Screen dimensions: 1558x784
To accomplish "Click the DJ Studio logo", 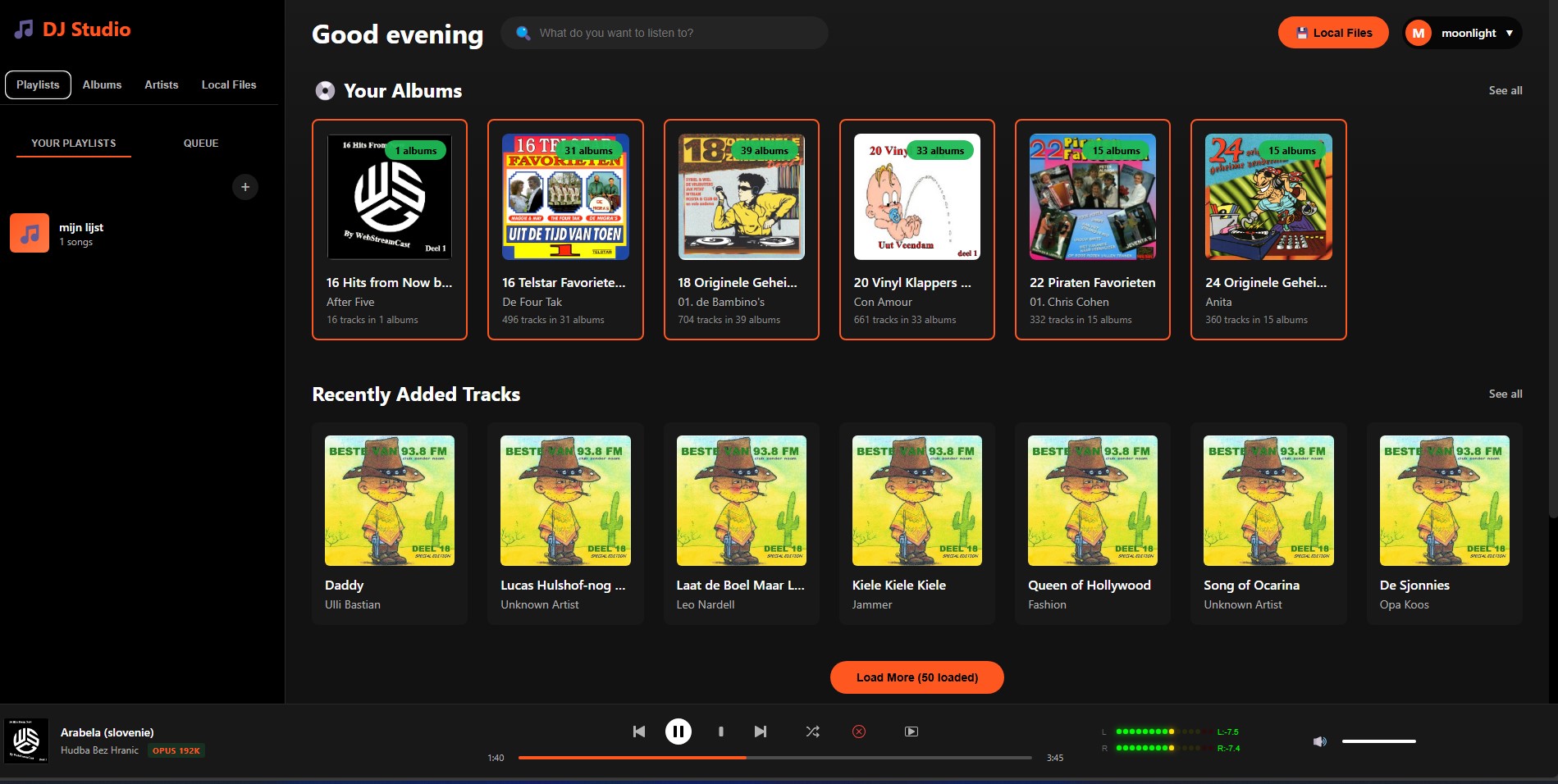I will point(74,30).
